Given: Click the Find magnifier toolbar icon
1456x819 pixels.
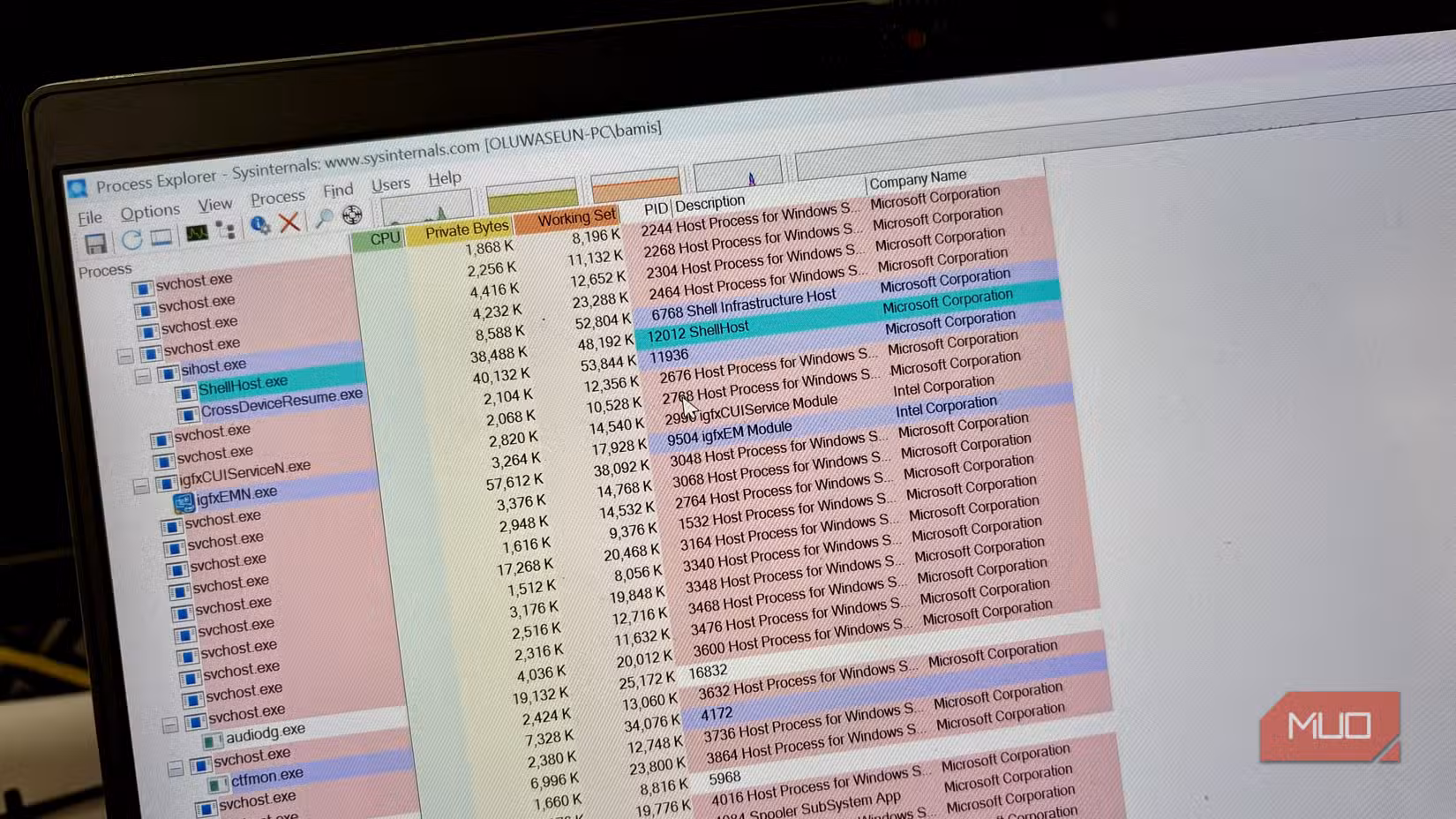Looking at the screenshot, I should point(324,218).
